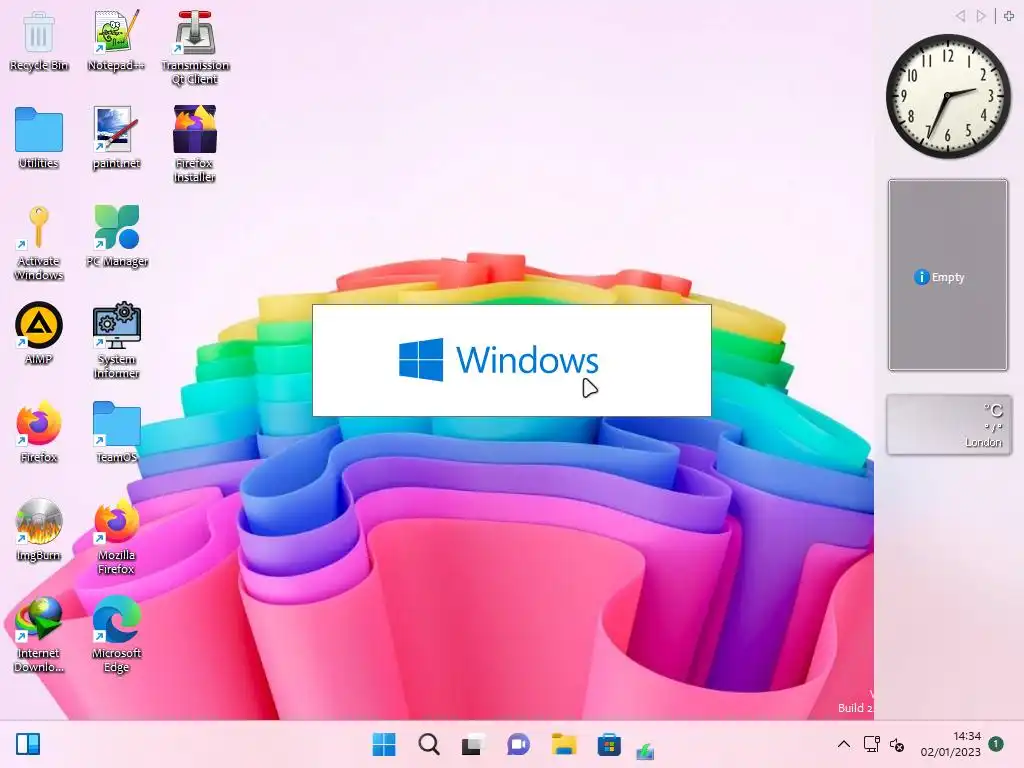Open Microsoft Store from the taskbar

click(609, 744)
